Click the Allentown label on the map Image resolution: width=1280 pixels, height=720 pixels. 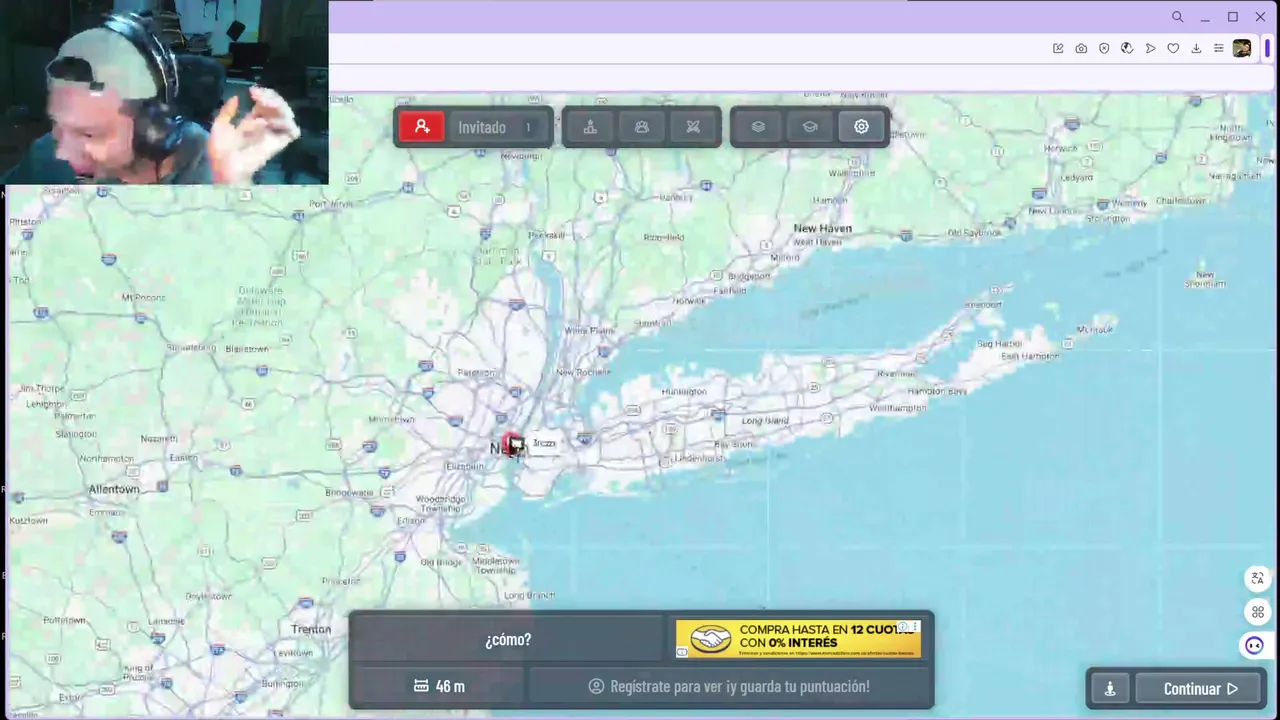tap(114, 489)
